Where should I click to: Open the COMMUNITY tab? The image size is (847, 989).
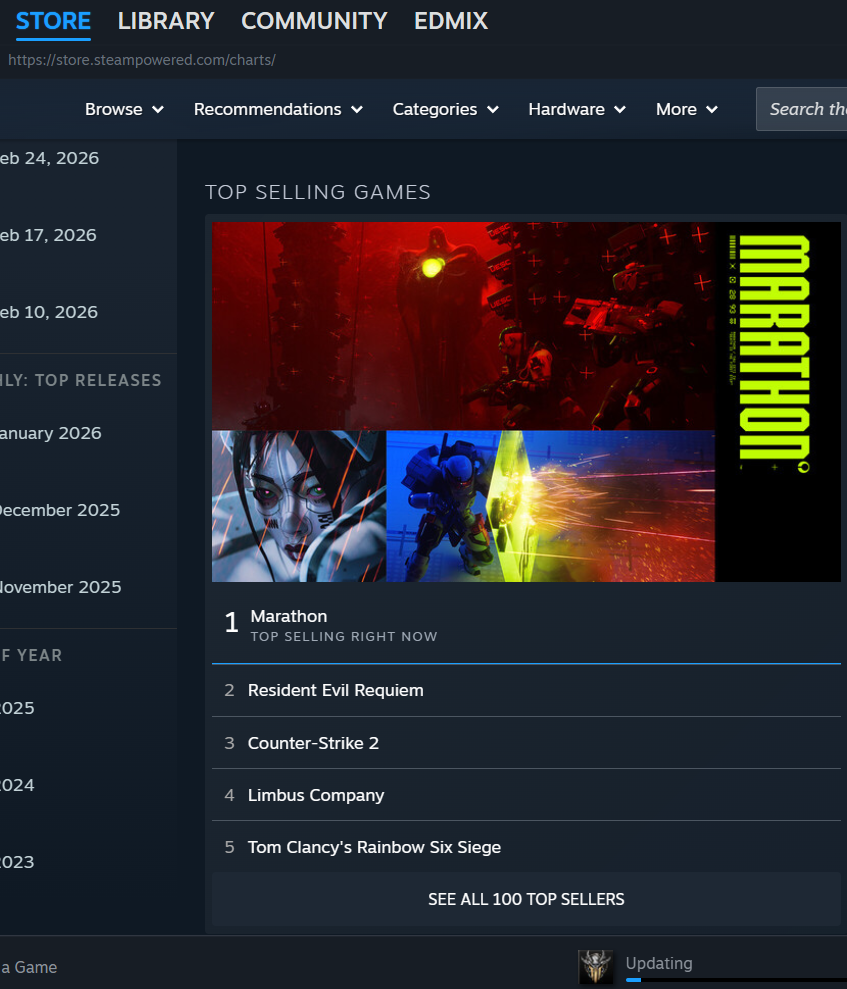click(x=314, y=20)
